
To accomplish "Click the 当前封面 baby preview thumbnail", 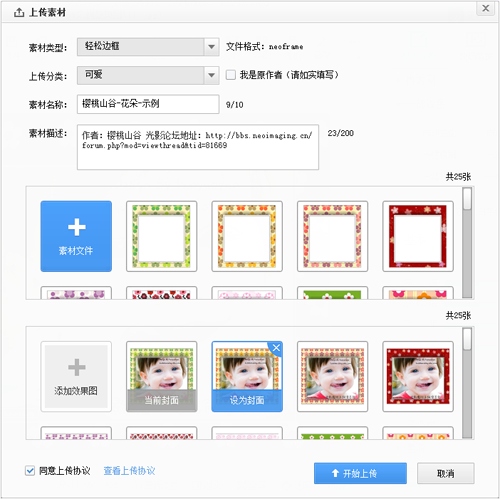I will (x=161, y=376).
